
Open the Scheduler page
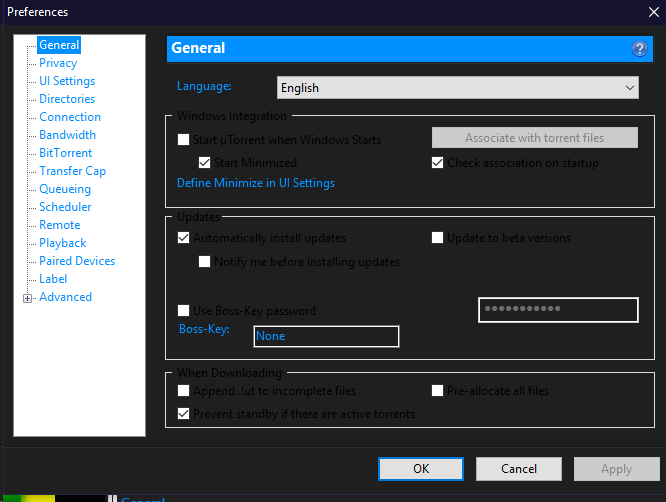click(x=65, y=207)
